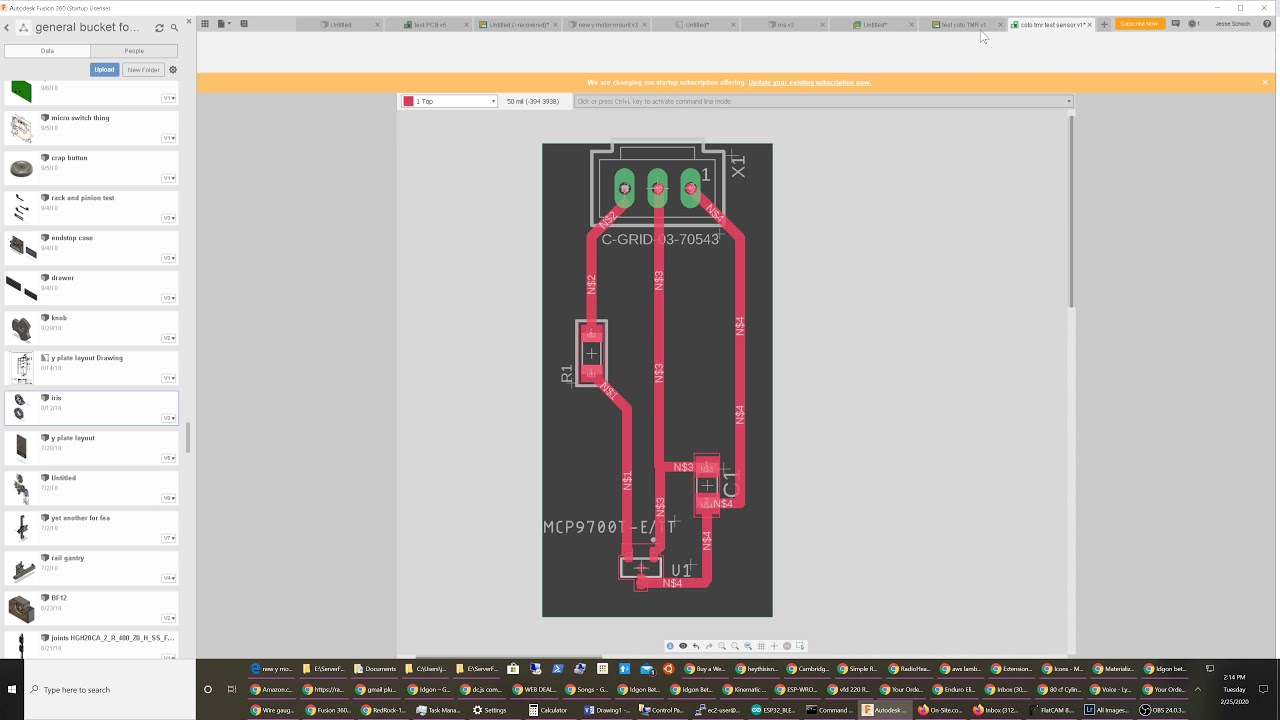Select the knob thumbnail
The width and height of the screenshot is (1280, 720).
pyautogui.click(x=21, y=328)
